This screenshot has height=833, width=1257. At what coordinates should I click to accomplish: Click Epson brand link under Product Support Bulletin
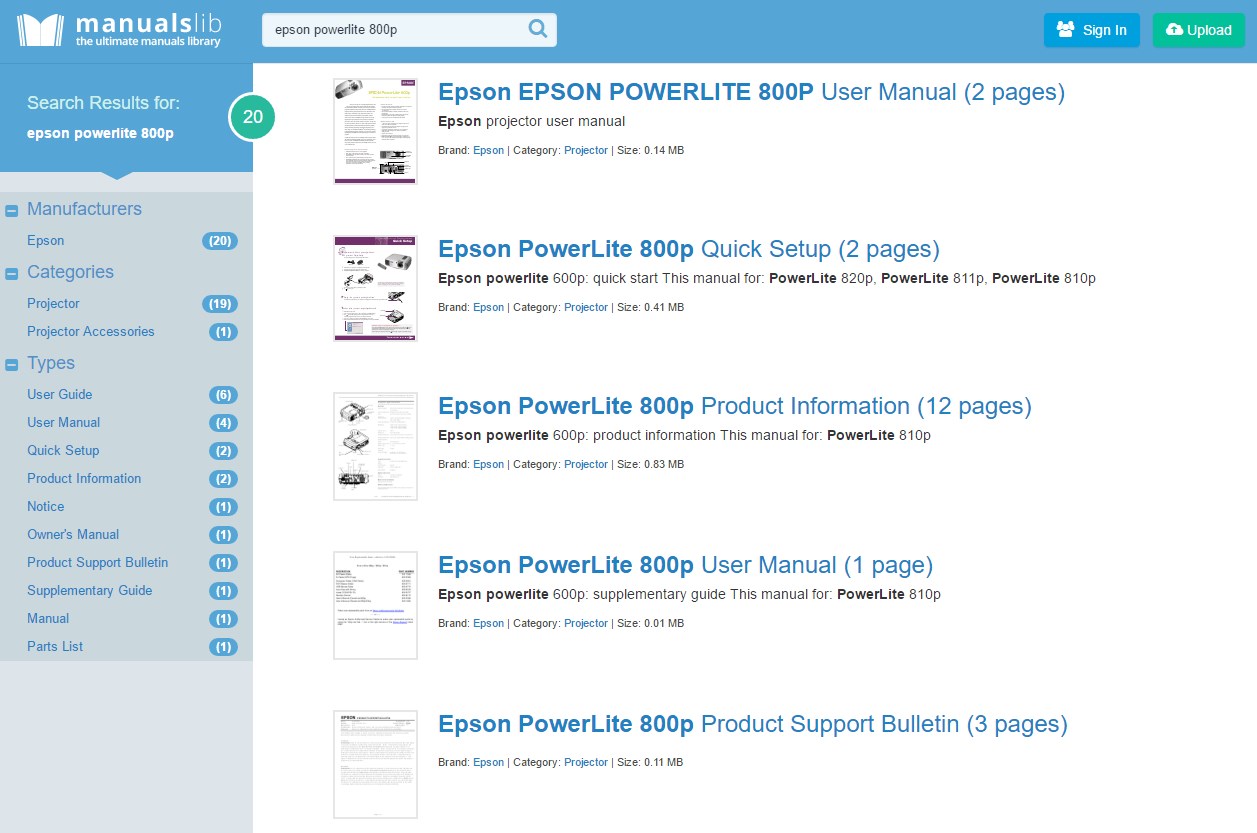pos(489,762)
